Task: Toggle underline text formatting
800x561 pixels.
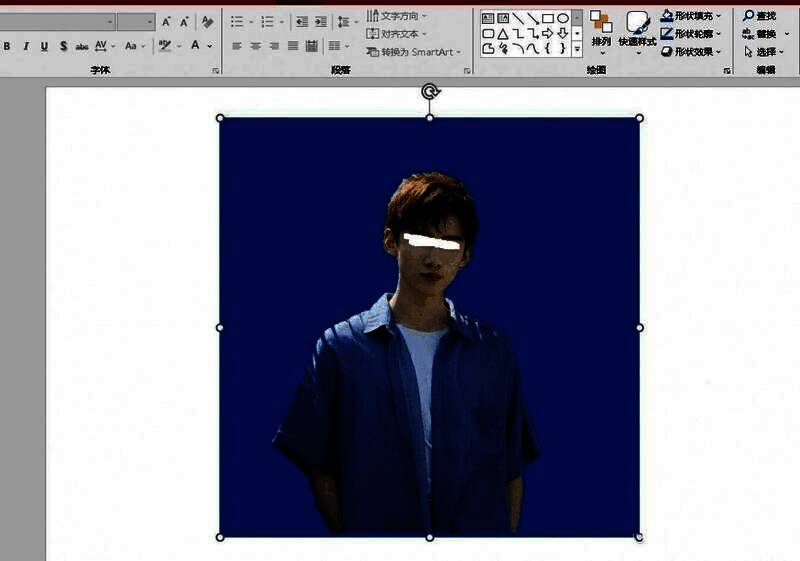Action: tap(44, 46)
